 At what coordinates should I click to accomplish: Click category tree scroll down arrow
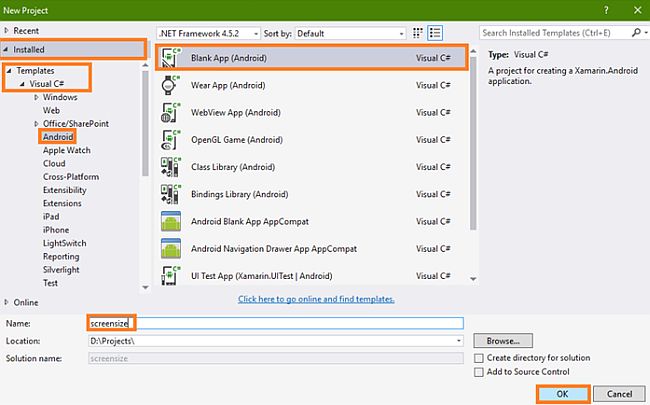click(145, 287)
